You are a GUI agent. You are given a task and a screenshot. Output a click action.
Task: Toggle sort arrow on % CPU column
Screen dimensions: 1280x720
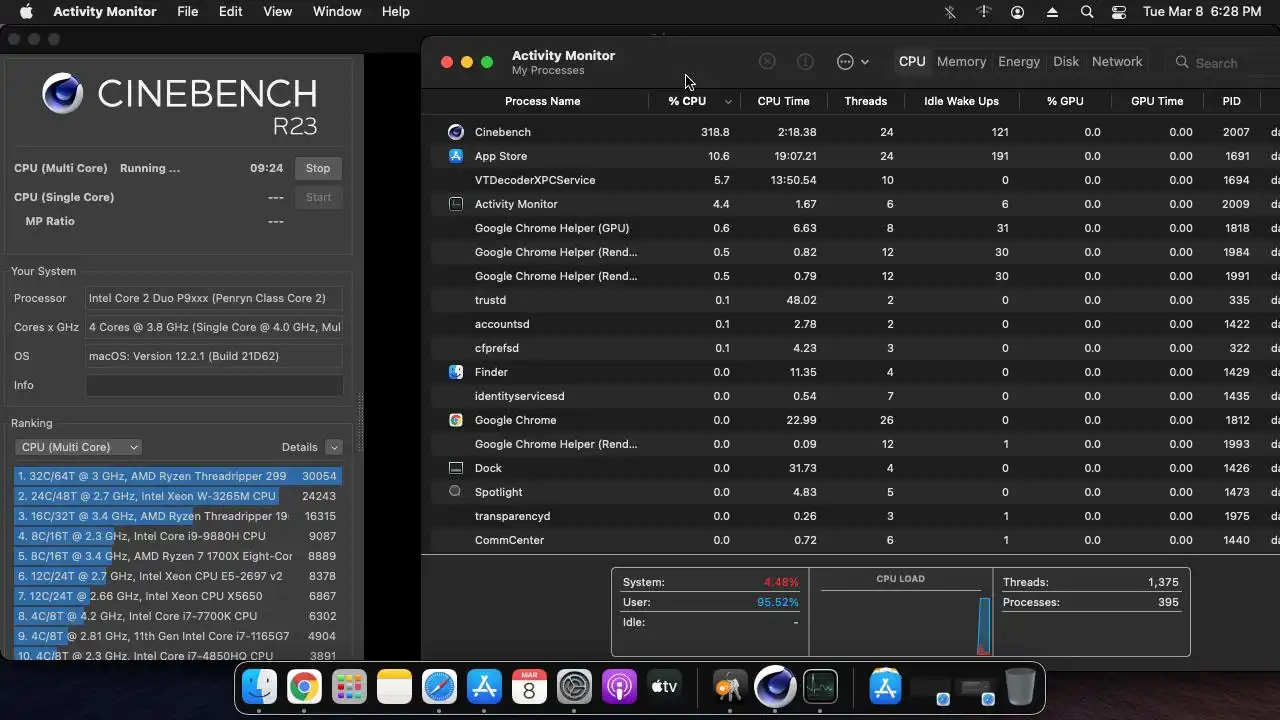[728, 102]
